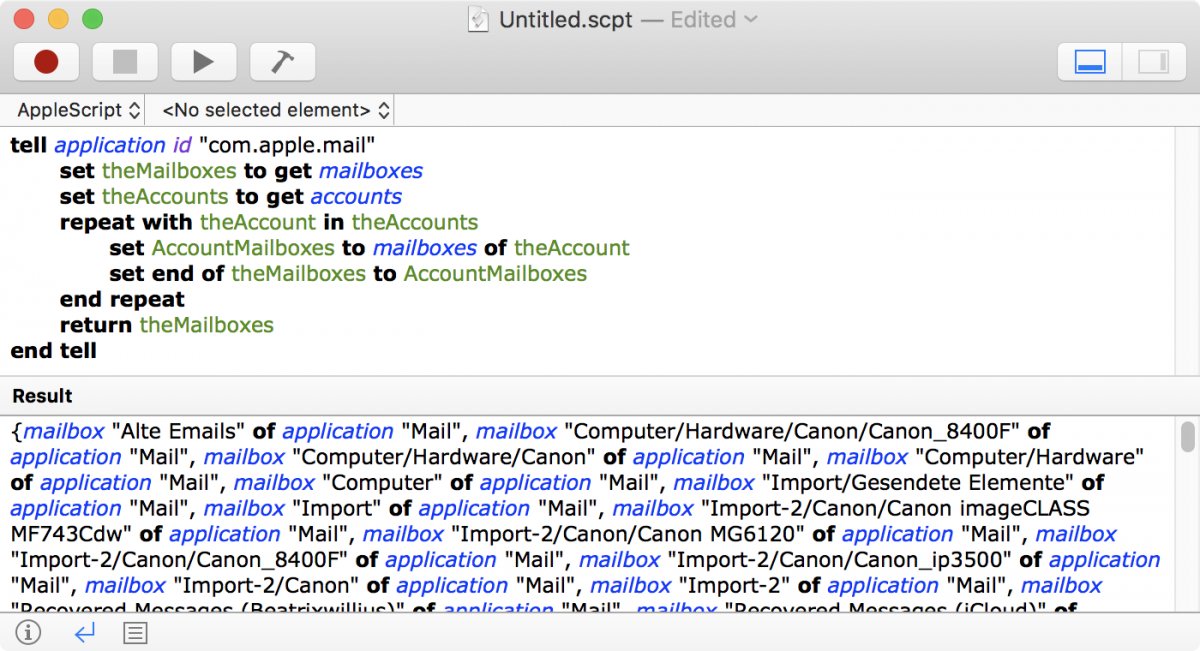Image resolution: width=1200 pixels, height=651 pixels.
Task: Open the event log with the list icon
Action: (135, 633)
